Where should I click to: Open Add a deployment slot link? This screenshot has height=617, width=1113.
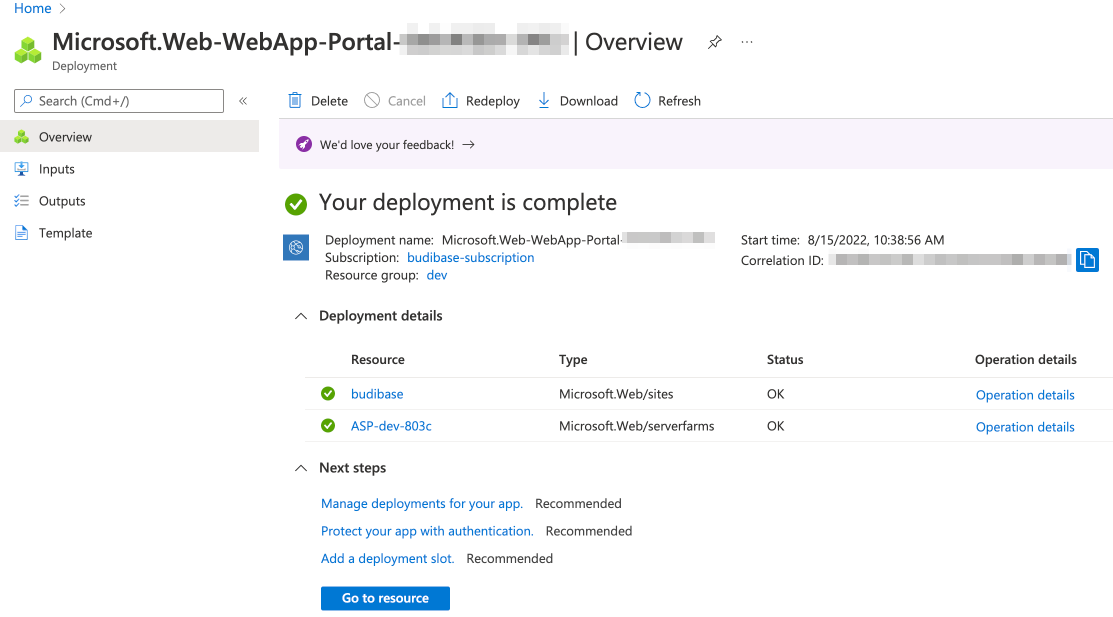point(388,559)
